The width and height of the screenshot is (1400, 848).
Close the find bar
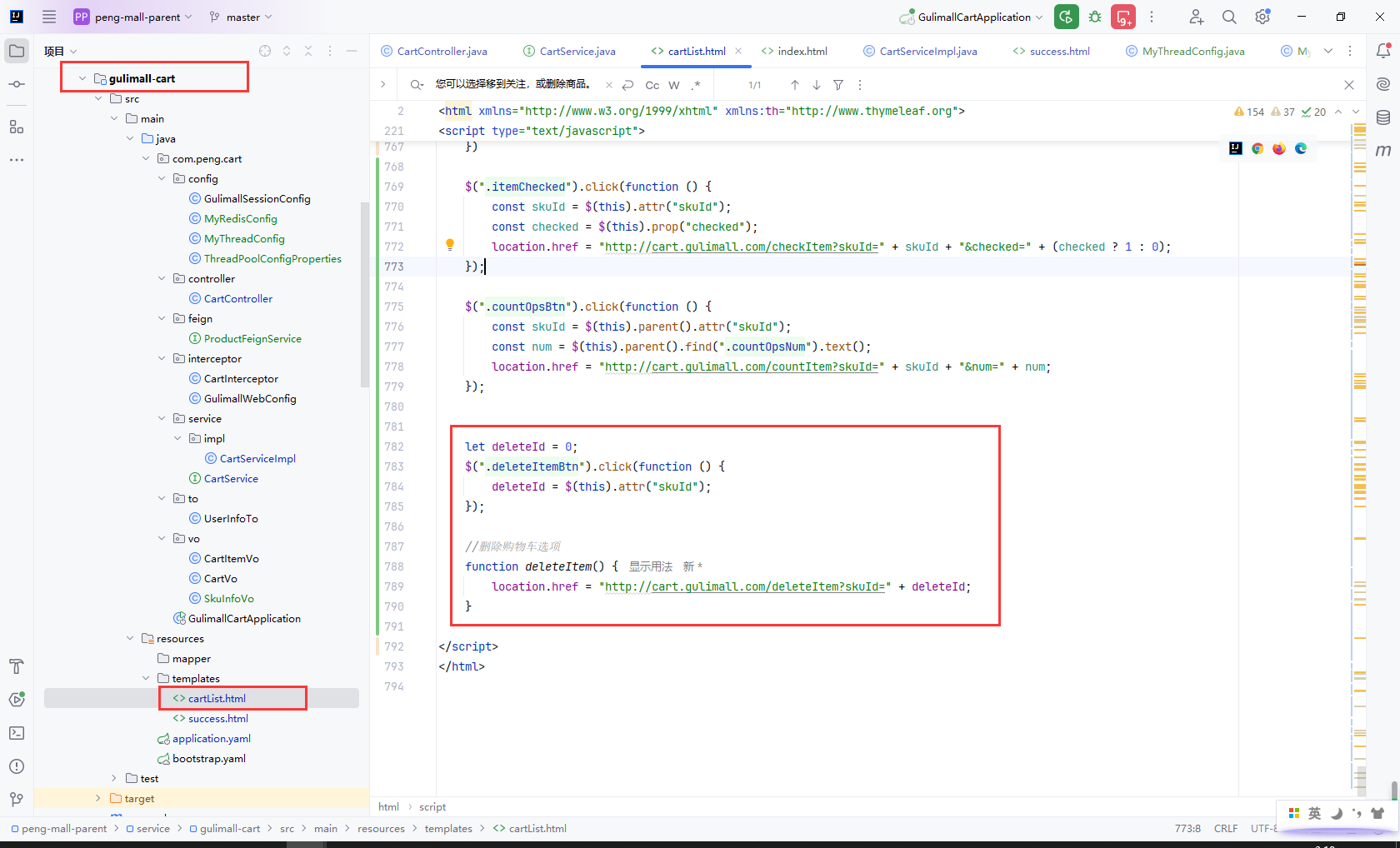pyautogui.click(x=1349, y=85)
